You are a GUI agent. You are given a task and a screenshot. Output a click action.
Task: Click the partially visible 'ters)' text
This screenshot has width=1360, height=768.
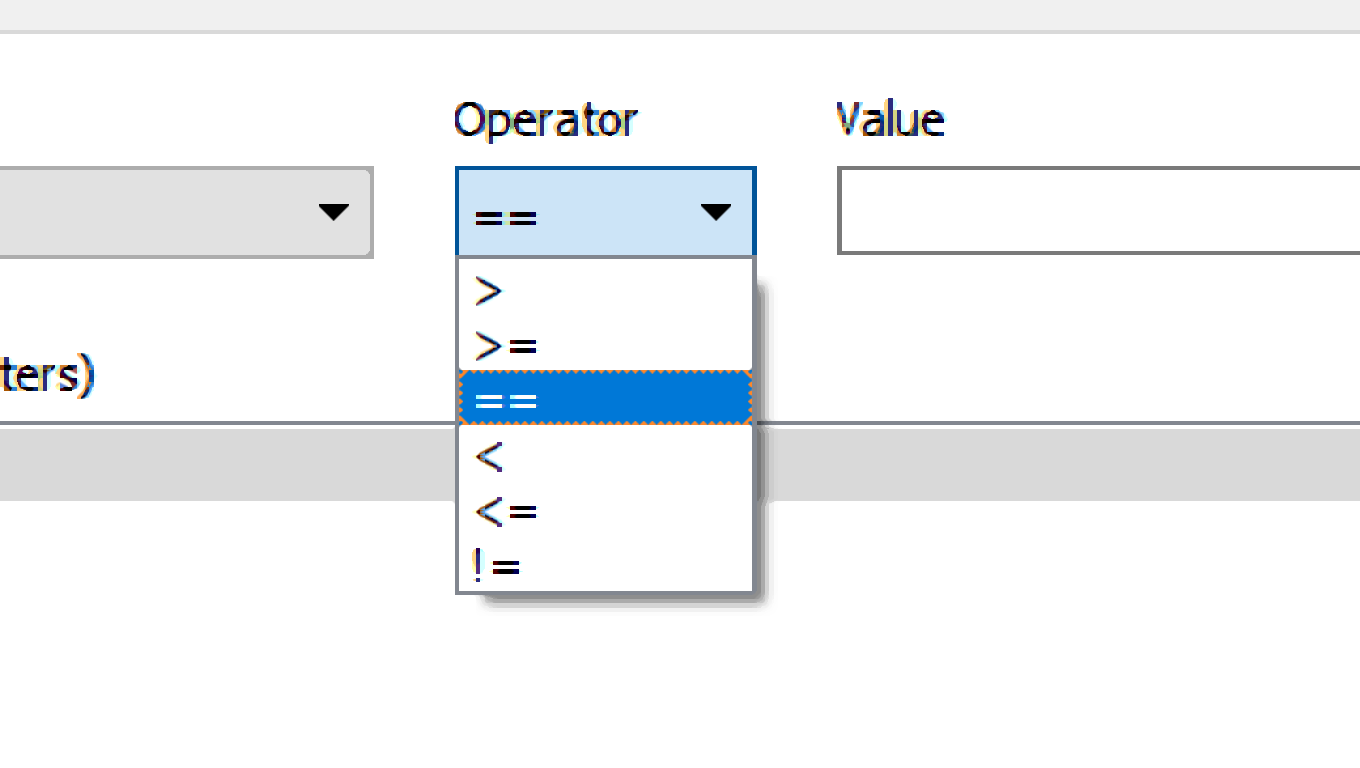pyautogui.click(x=46, y=376)
